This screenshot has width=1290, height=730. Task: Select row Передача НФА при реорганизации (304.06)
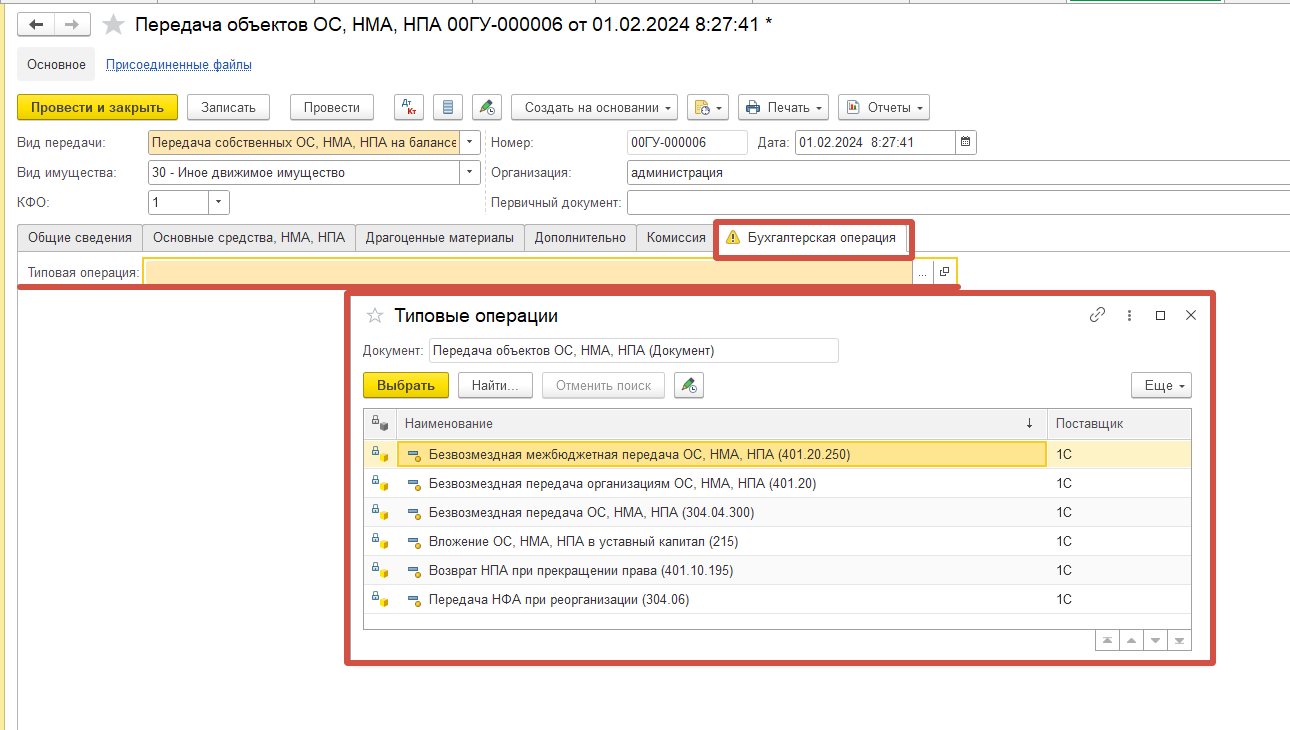click(x=777, y=599)
